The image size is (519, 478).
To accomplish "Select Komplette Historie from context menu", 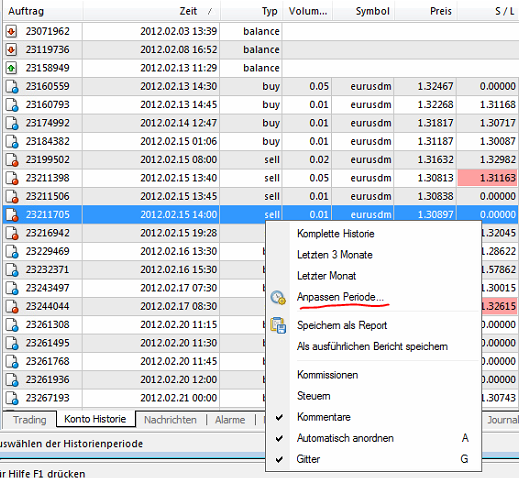I will (336, 234).
